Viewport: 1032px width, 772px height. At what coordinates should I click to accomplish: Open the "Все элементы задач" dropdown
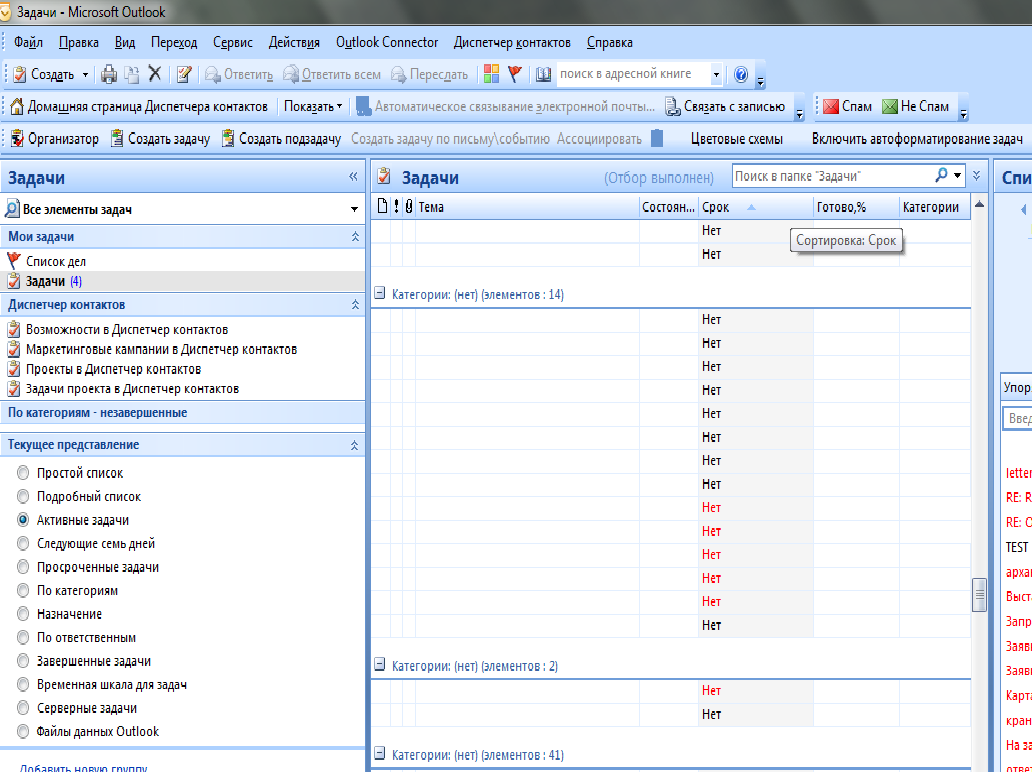[x=354, y=210]
